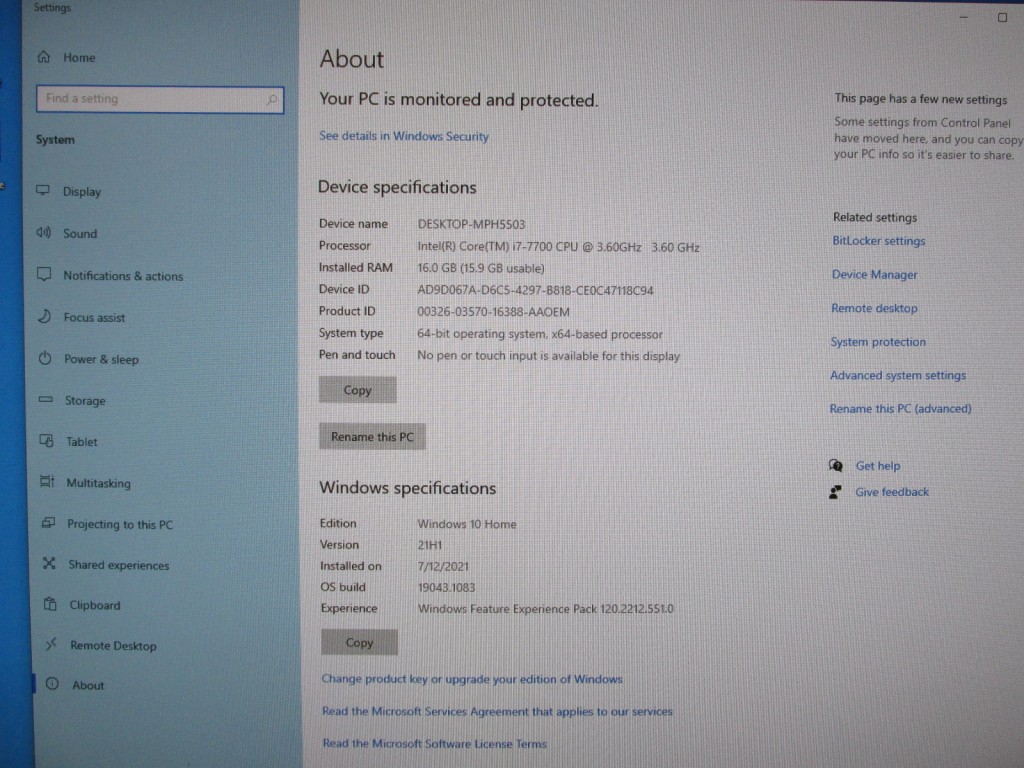Click the Tablet icon
The height and width of the screenshot is (768, 1024).
click(x=46, y=441)
